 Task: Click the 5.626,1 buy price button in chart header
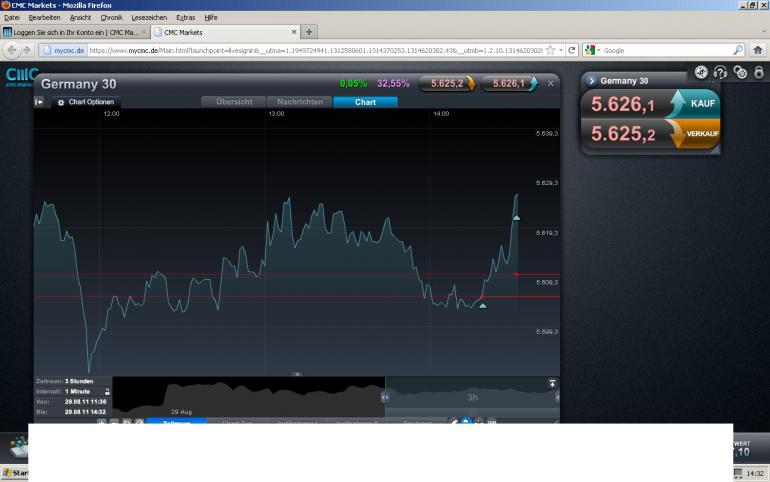[x=509, y=83]
